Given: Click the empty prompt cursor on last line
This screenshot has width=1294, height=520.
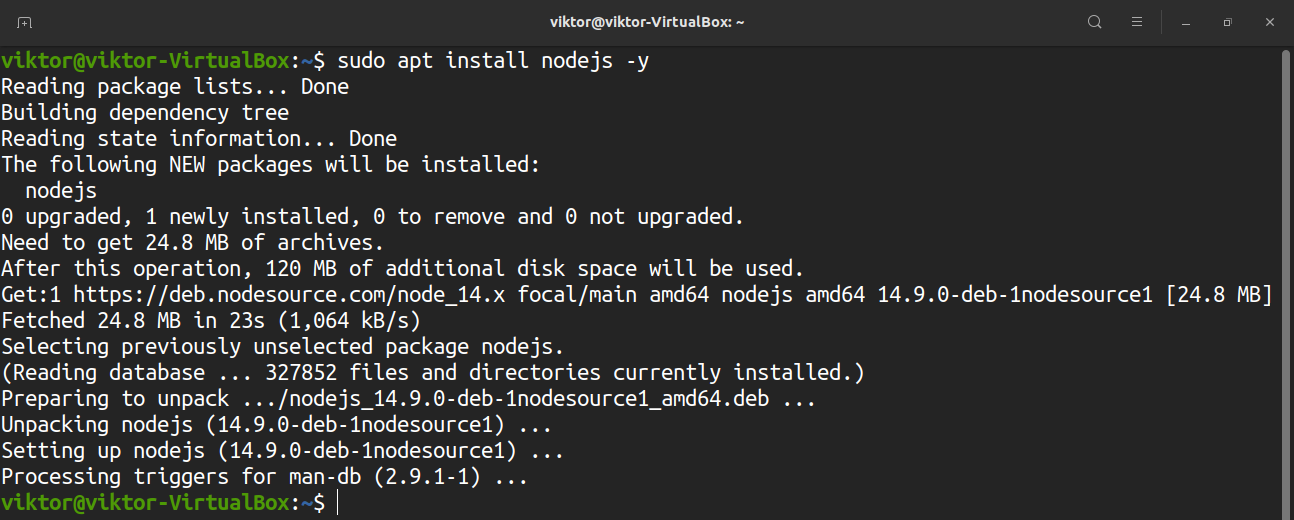Looking at the screenshot, I should pos(338,503).
